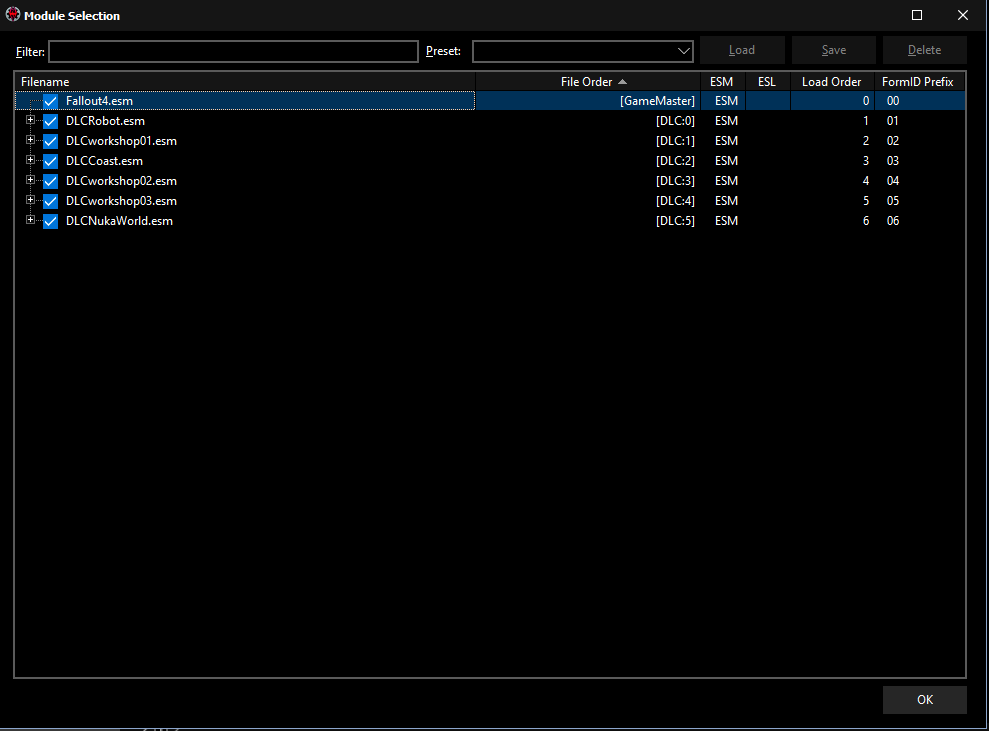
Task: Toggle the DLCCoast.esm checkbox
Action: click(50, 161)
